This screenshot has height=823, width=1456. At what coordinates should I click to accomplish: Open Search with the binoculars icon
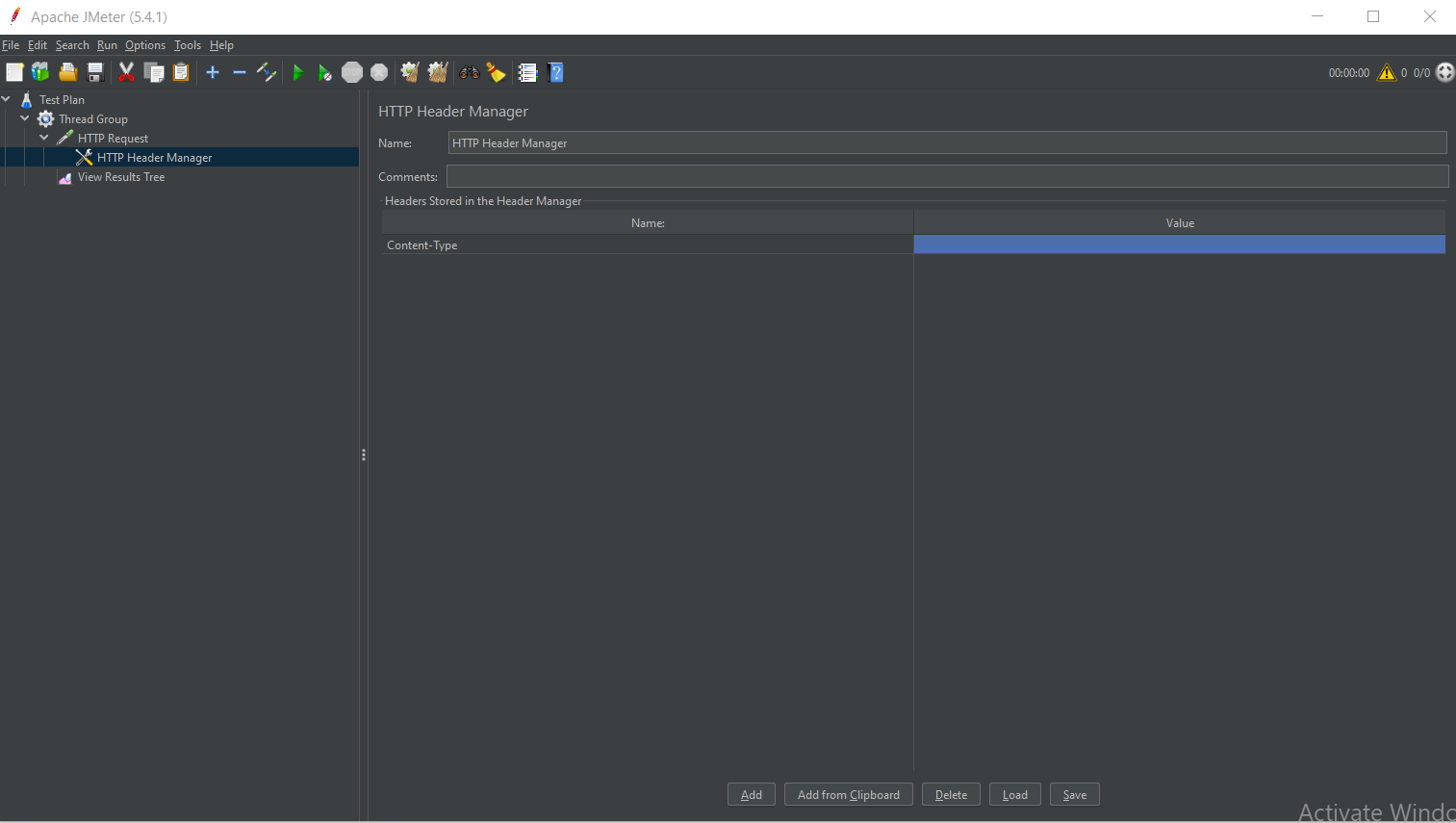point(470,72)
